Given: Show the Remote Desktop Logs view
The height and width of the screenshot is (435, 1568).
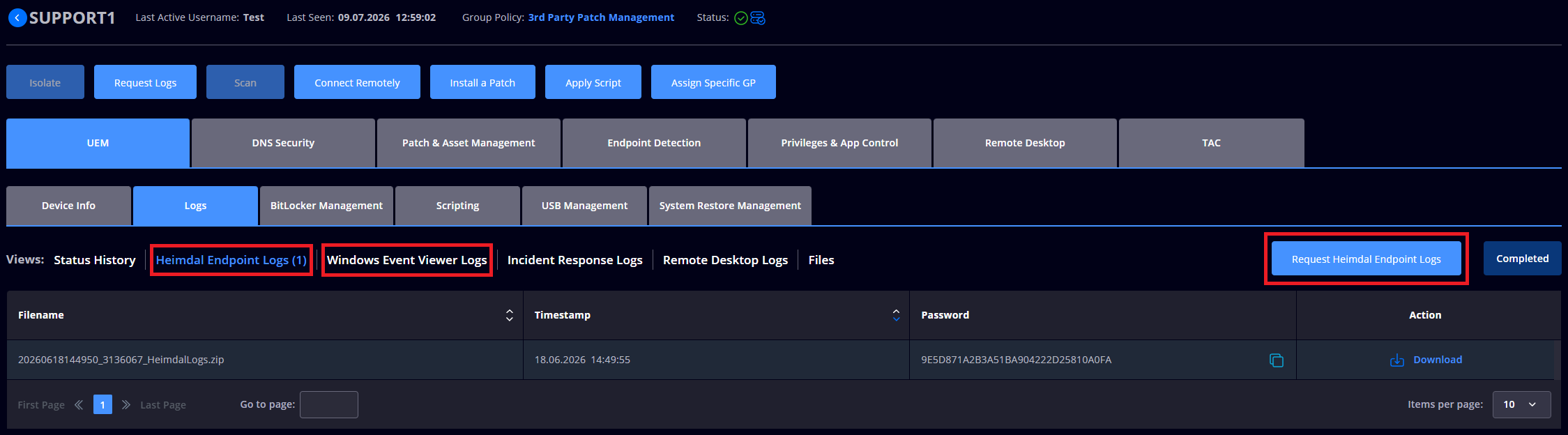Looking at the screenshot, I should point(725,260).
